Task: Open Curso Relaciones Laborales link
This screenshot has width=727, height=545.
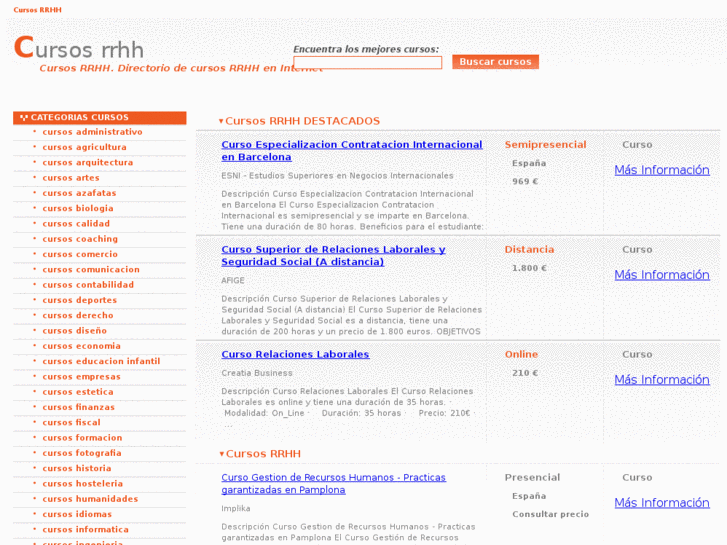Action: tap(295, 355)
